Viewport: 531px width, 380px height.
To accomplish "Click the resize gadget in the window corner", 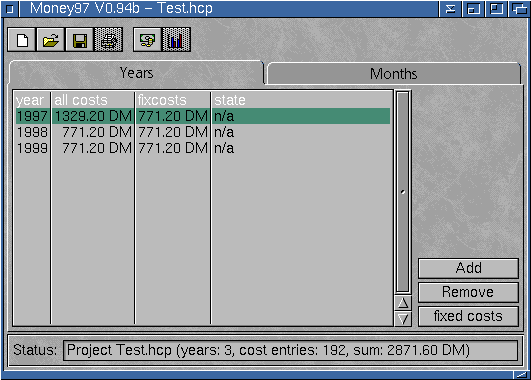I will pos(521,374).
